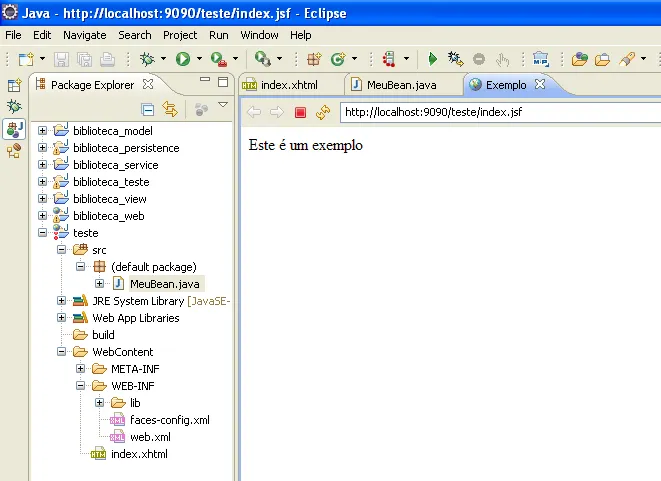Expand the JRE System Library node
Image resolution: width=661 pixels, height=481 pixels.
click(x=62, y=301)
